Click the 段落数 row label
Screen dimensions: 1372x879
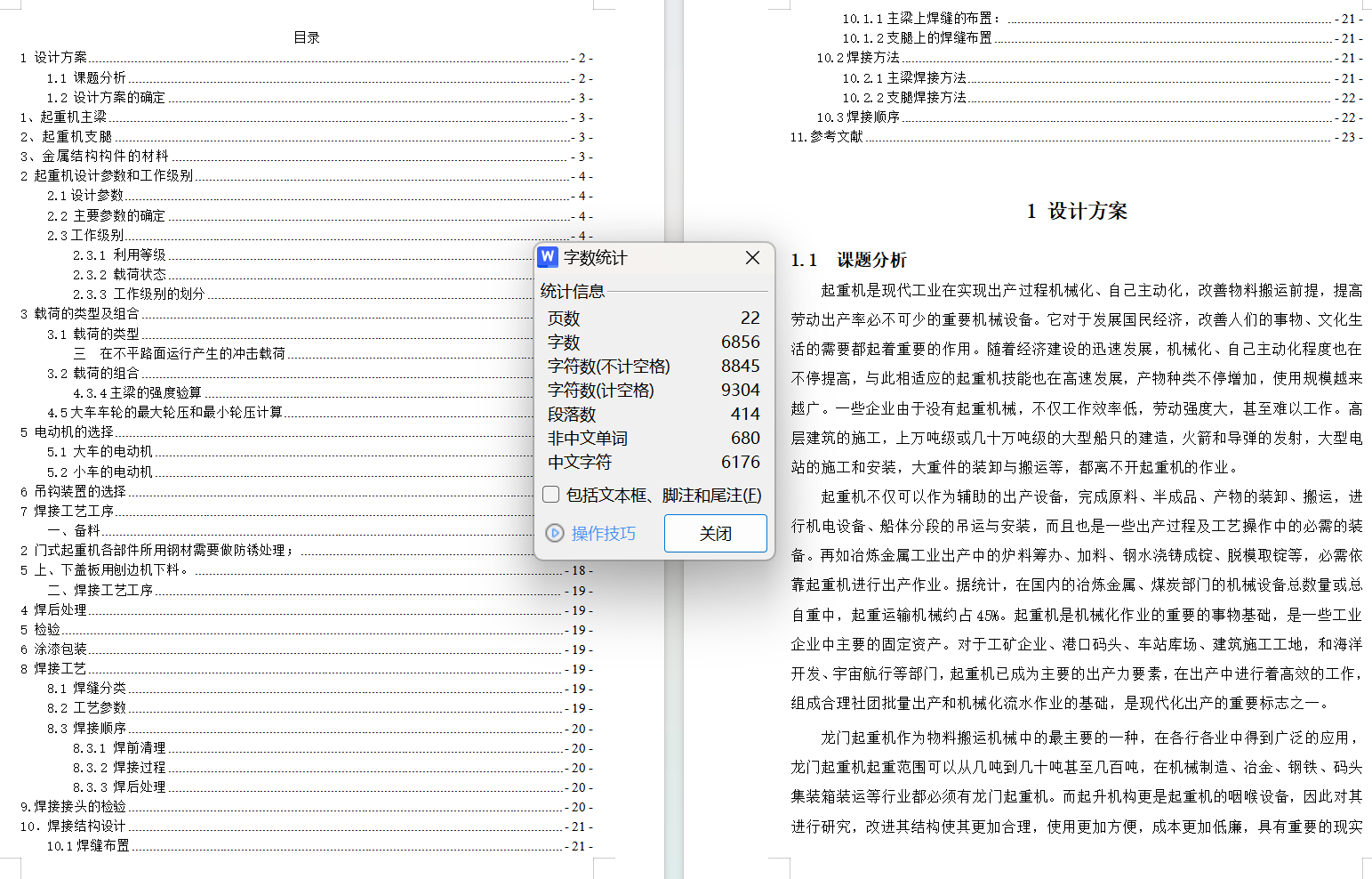(572, 414)
